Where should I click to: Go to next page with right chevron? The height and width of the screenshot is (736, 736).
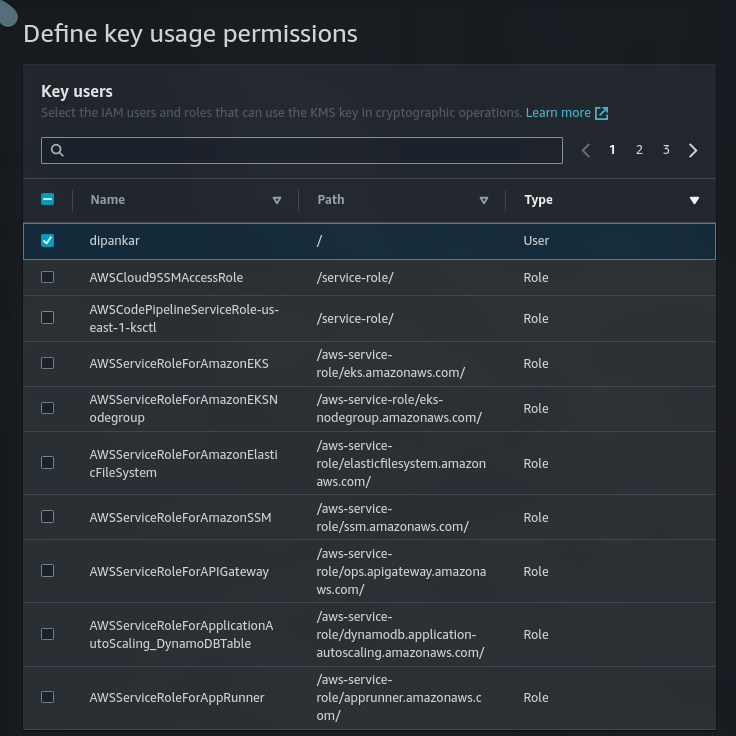click(x=693, y=150)
